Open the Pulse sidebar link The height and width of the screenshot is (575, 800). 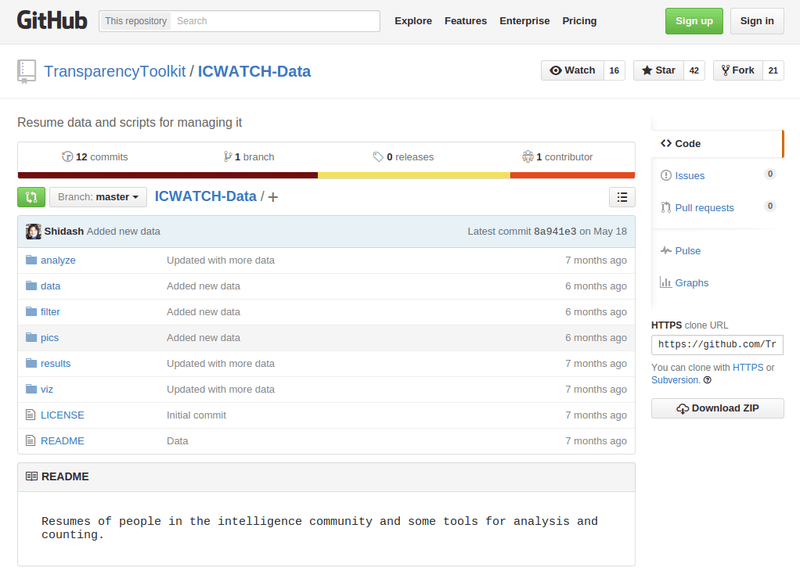coord(688,251)
